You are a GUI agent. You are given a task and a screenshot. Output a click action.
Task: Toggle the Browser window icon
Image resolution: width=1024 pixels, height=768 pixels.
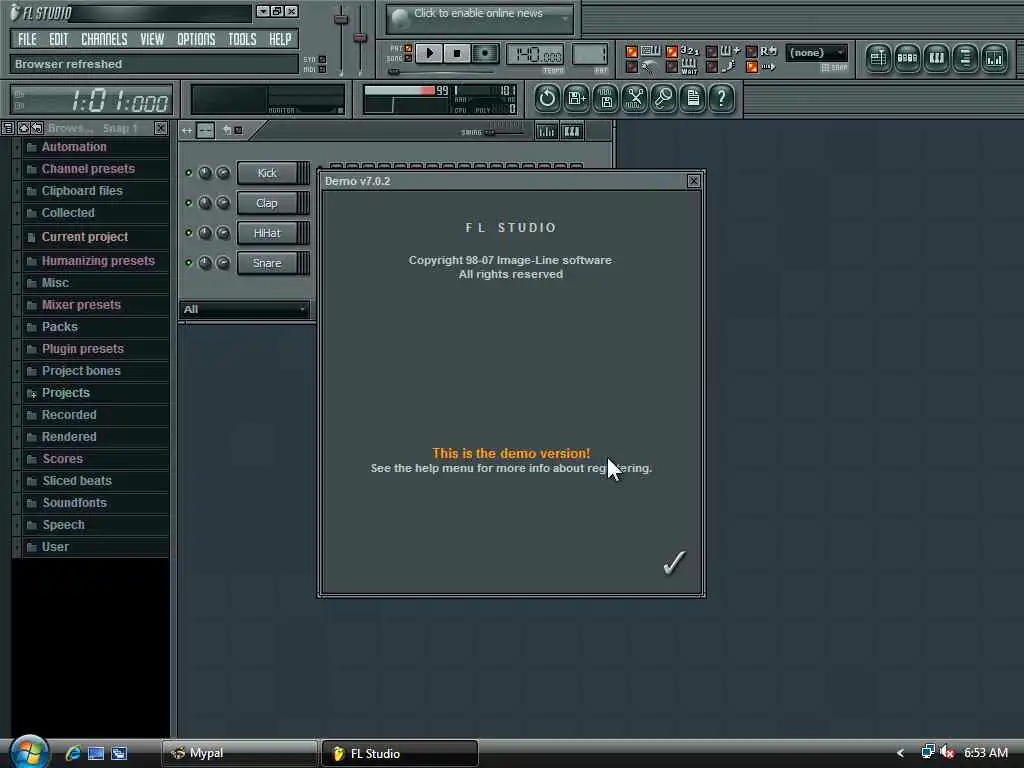tap(965, 59)
